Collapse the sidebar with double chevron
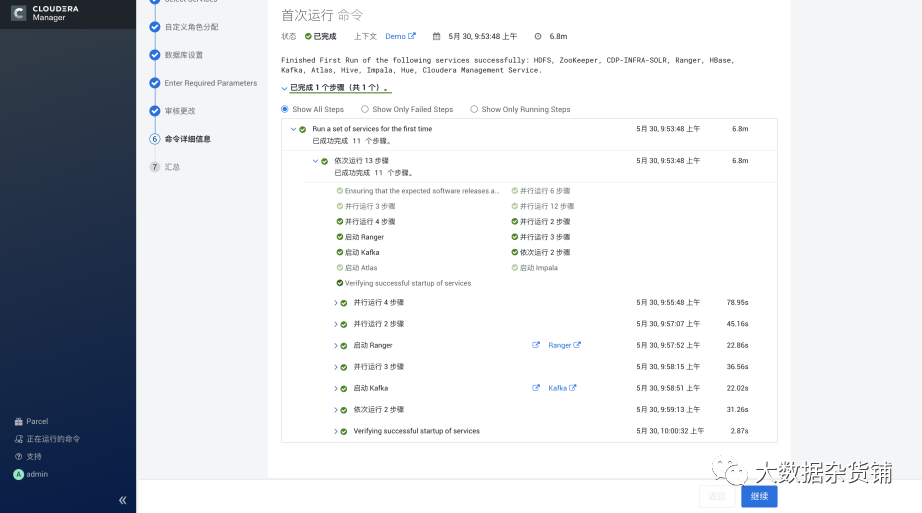Viewport: 922px width, 513px height. (x=122, y=501)
